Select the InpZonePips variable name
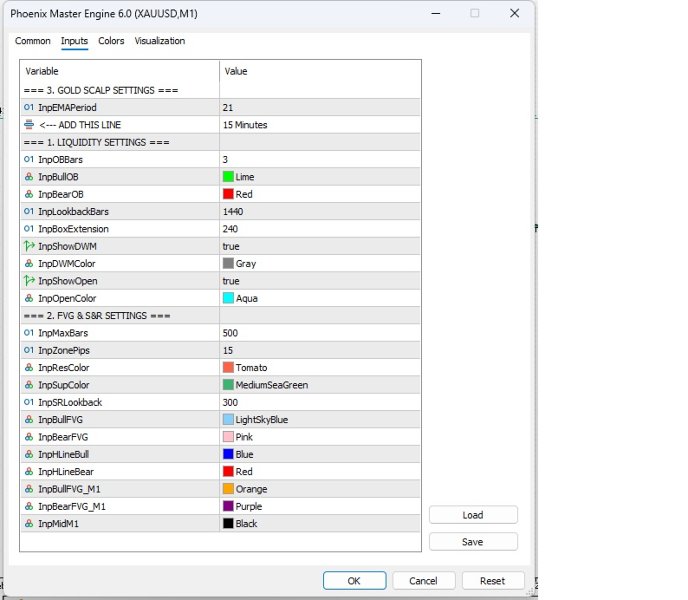 pos(64,350)
